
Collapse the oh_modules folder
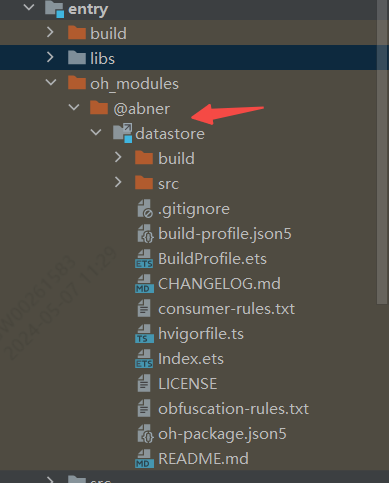click(51, 82)
